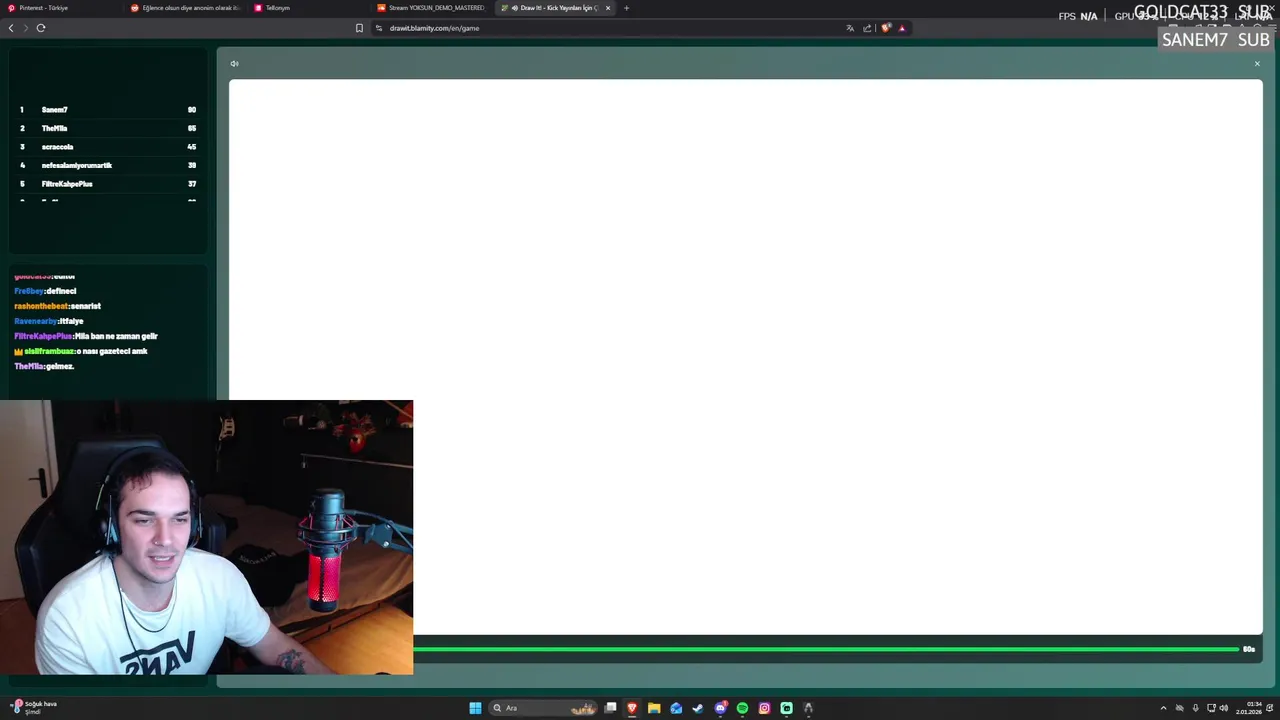The image size is (1280, 720).
Task: Select Sanem7 in leaderboard
Action: point(108,110)
